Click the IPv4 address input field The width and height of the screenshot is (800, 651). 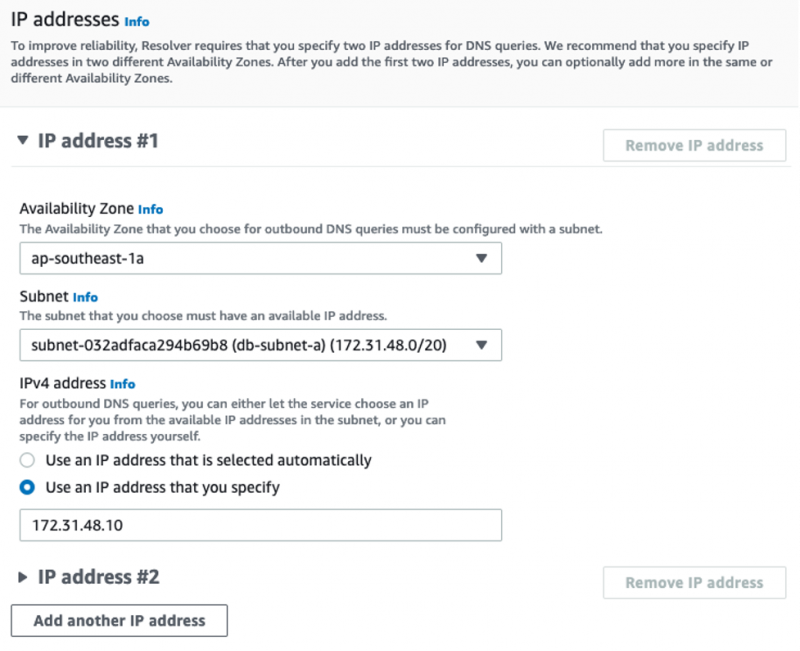coord(260,525)
